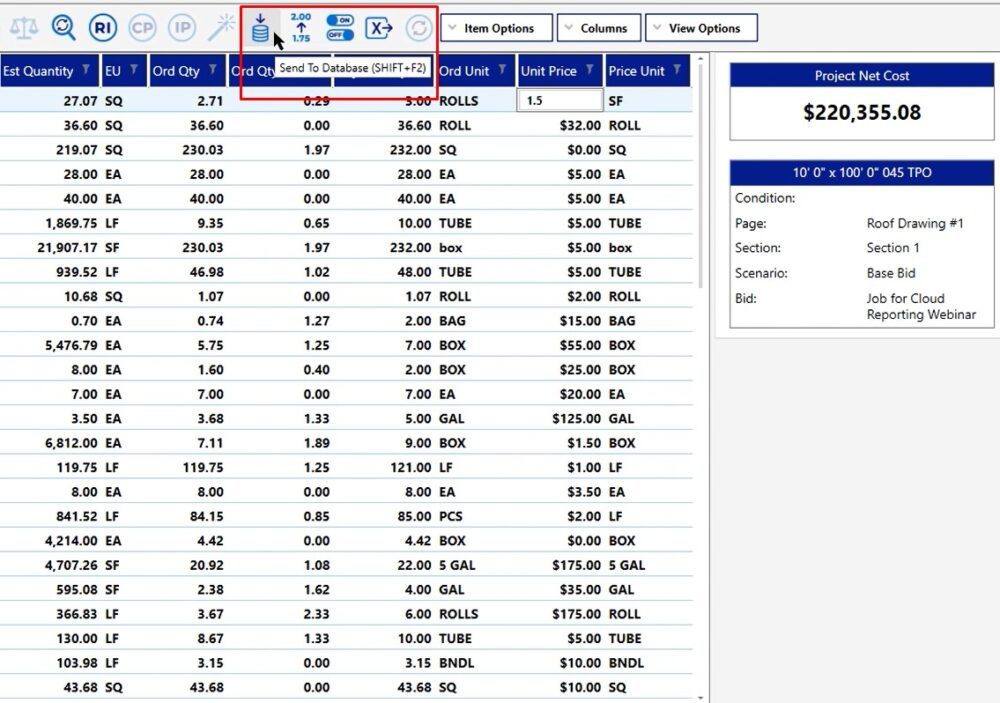This screenshot has height=703, width=1000.
Task: Click the Send To Database icon
Action: (x=260, y=28)
